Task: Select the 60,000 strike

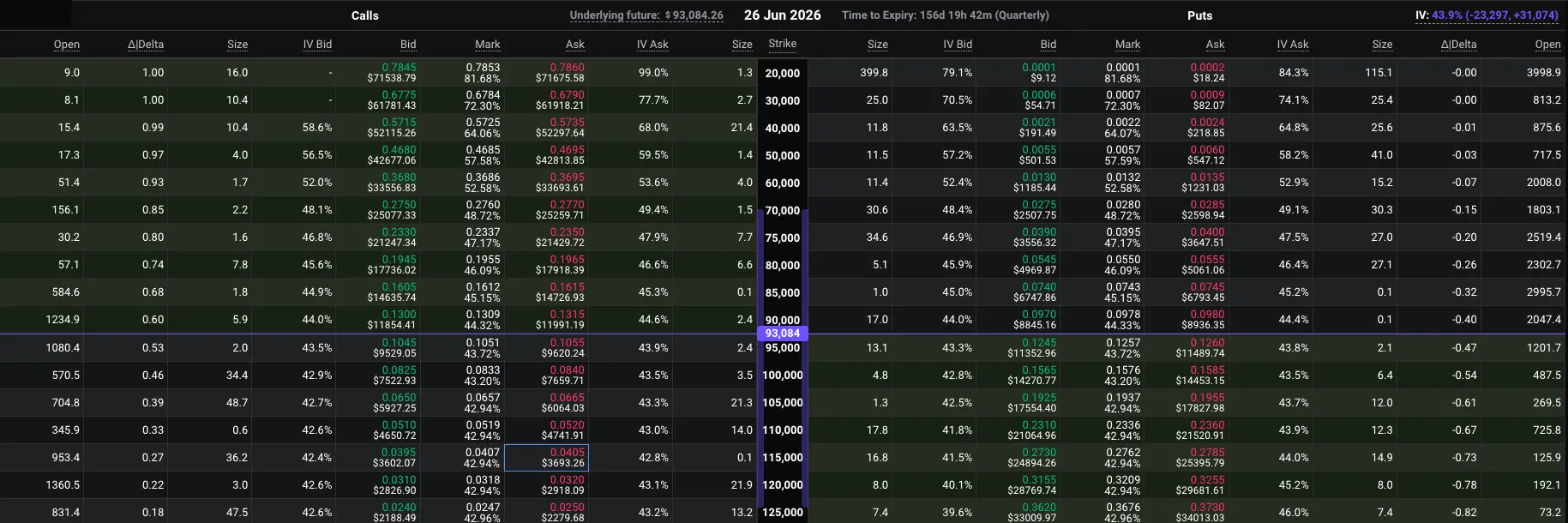Action: (783, 183)
